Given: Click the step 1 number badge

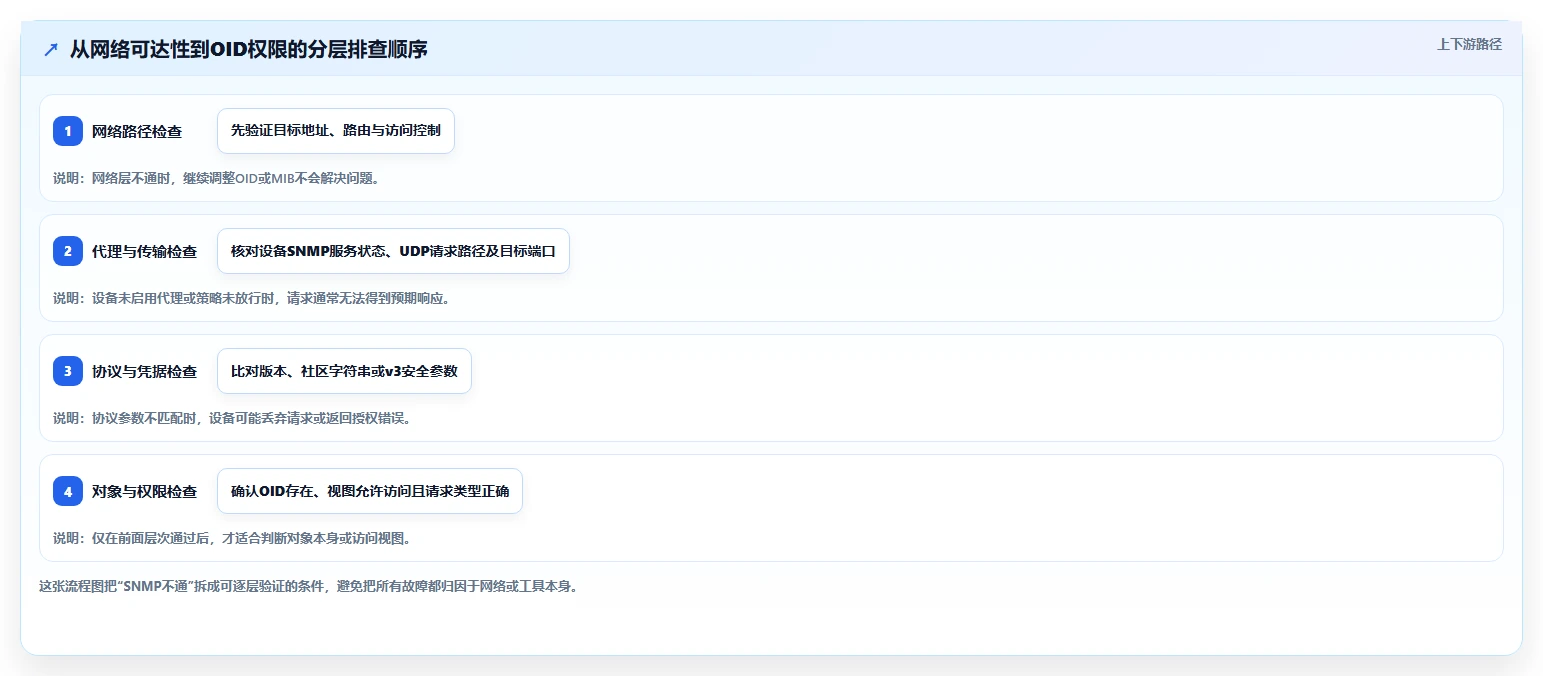Looking at the screenshot, I should click(x=68, y=131).
